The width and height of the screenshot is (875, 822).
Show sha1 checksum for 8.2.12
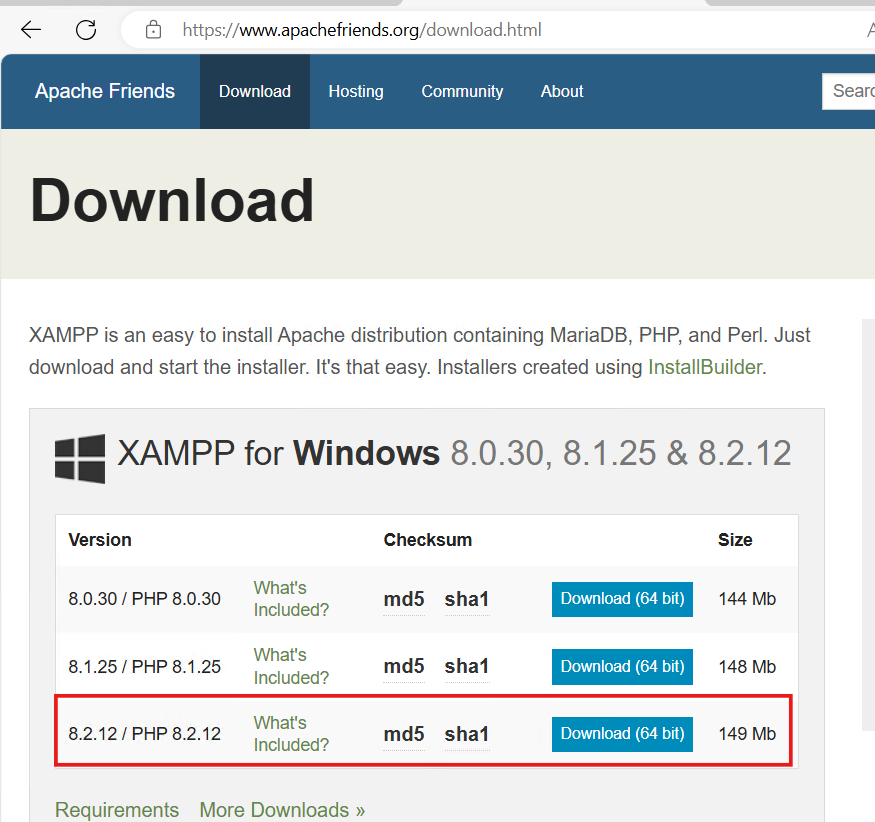tap(467, 734)
